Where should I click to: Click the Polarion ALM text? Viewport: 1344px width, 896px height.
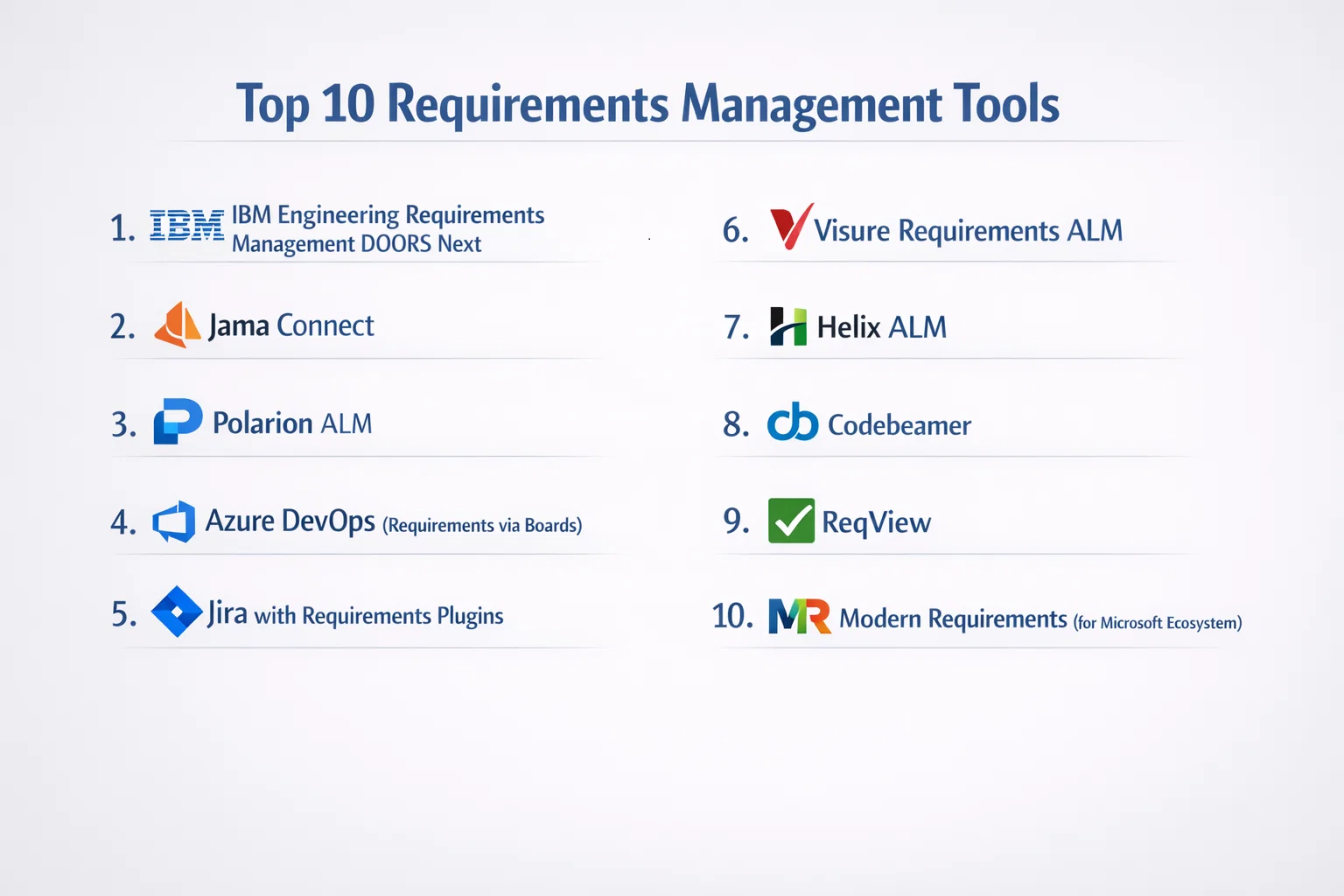point(292,423)
